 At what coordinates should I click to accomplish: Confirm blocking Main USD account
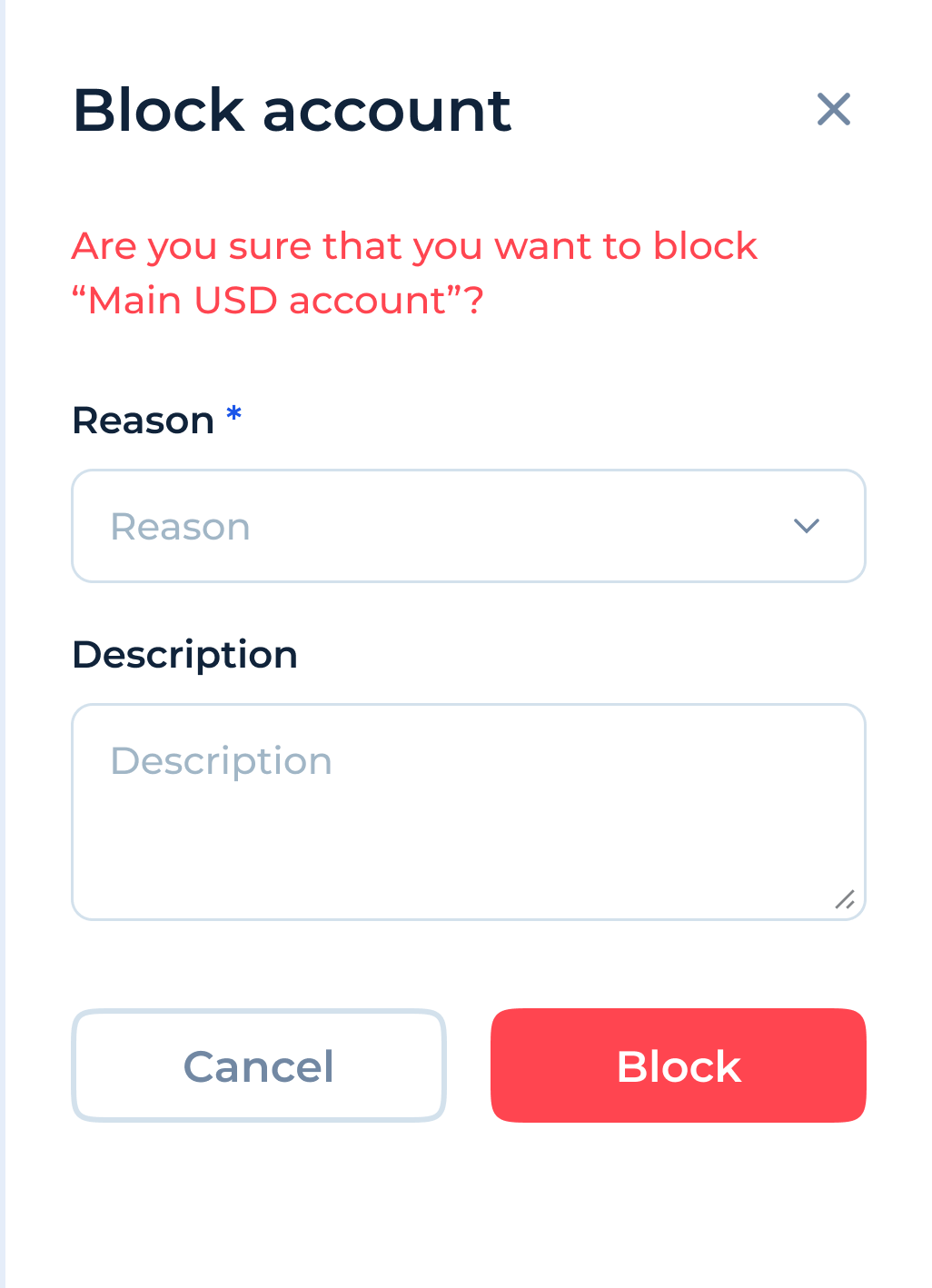pos(678,1065)
